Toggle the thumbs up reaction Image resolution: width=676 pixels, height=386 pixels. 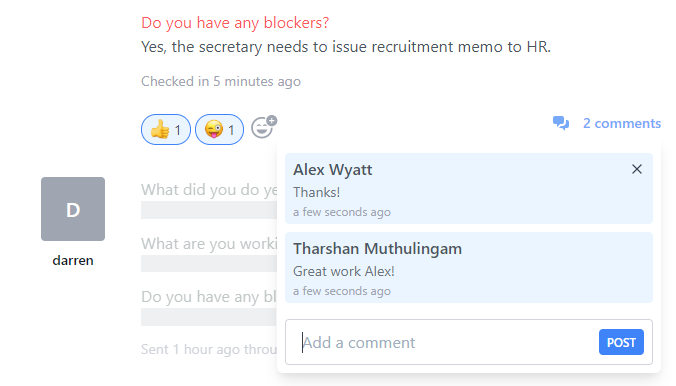(166, 129)
